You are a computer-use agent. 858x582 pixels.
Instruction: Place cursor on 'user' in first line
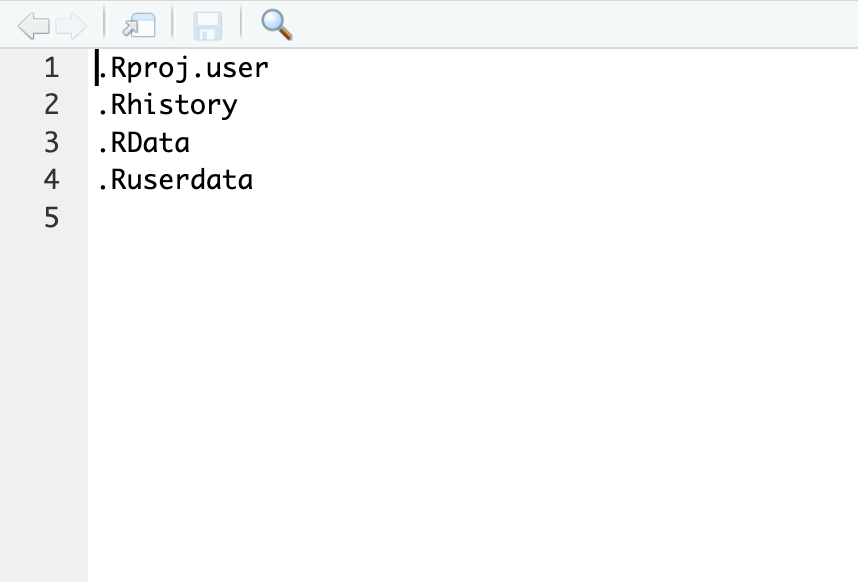(237, 69)
